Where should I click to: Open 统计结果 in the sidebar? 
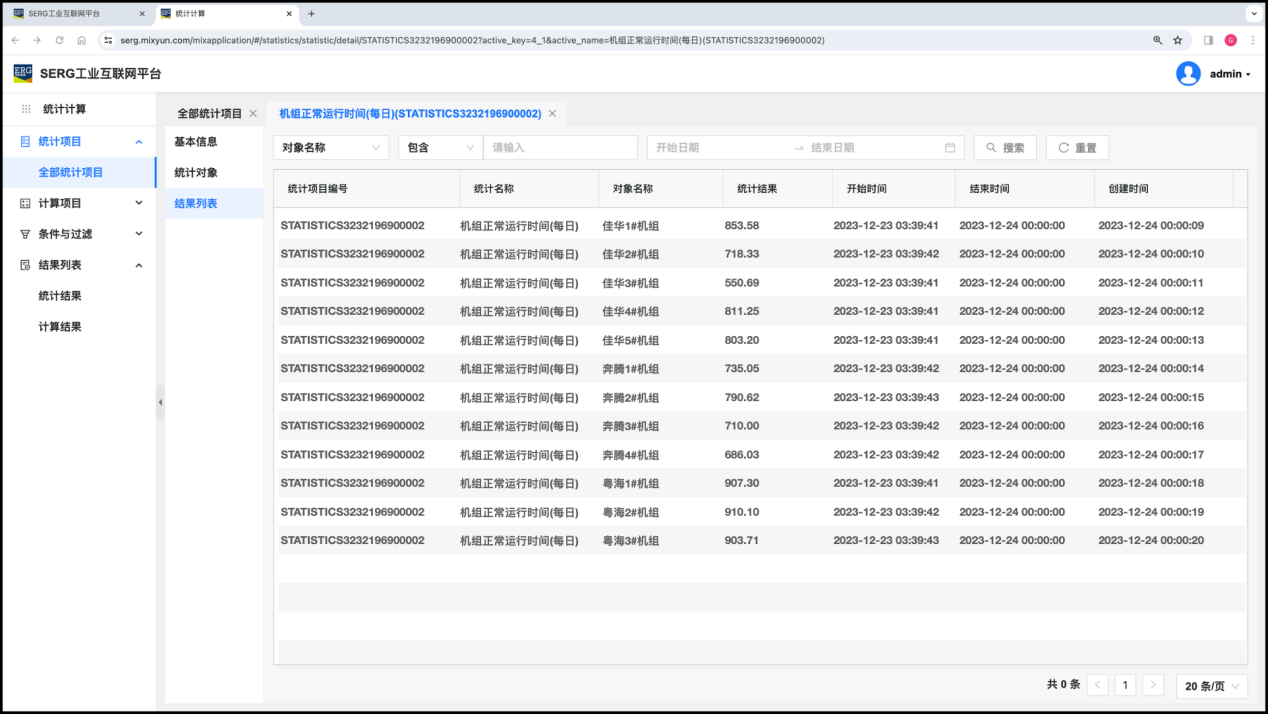click(x=60, y=296)
